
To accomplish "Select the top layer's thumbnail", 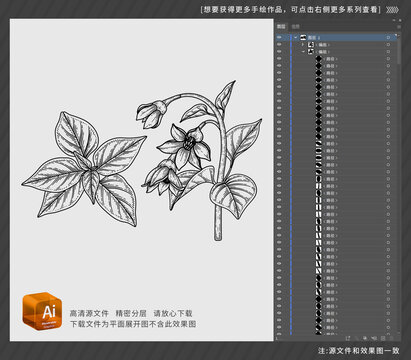I will (303, 38).
